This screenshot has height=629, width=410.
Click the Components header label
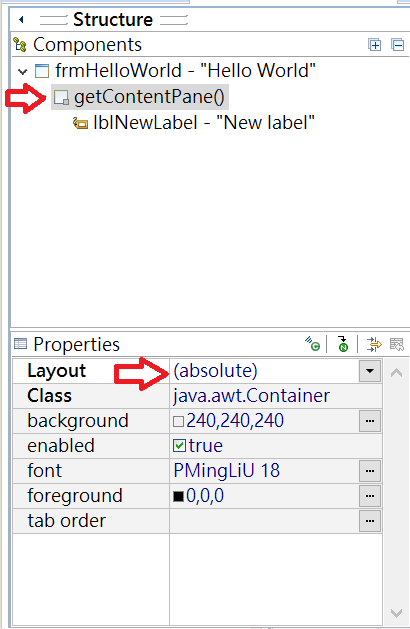(87, 45)
